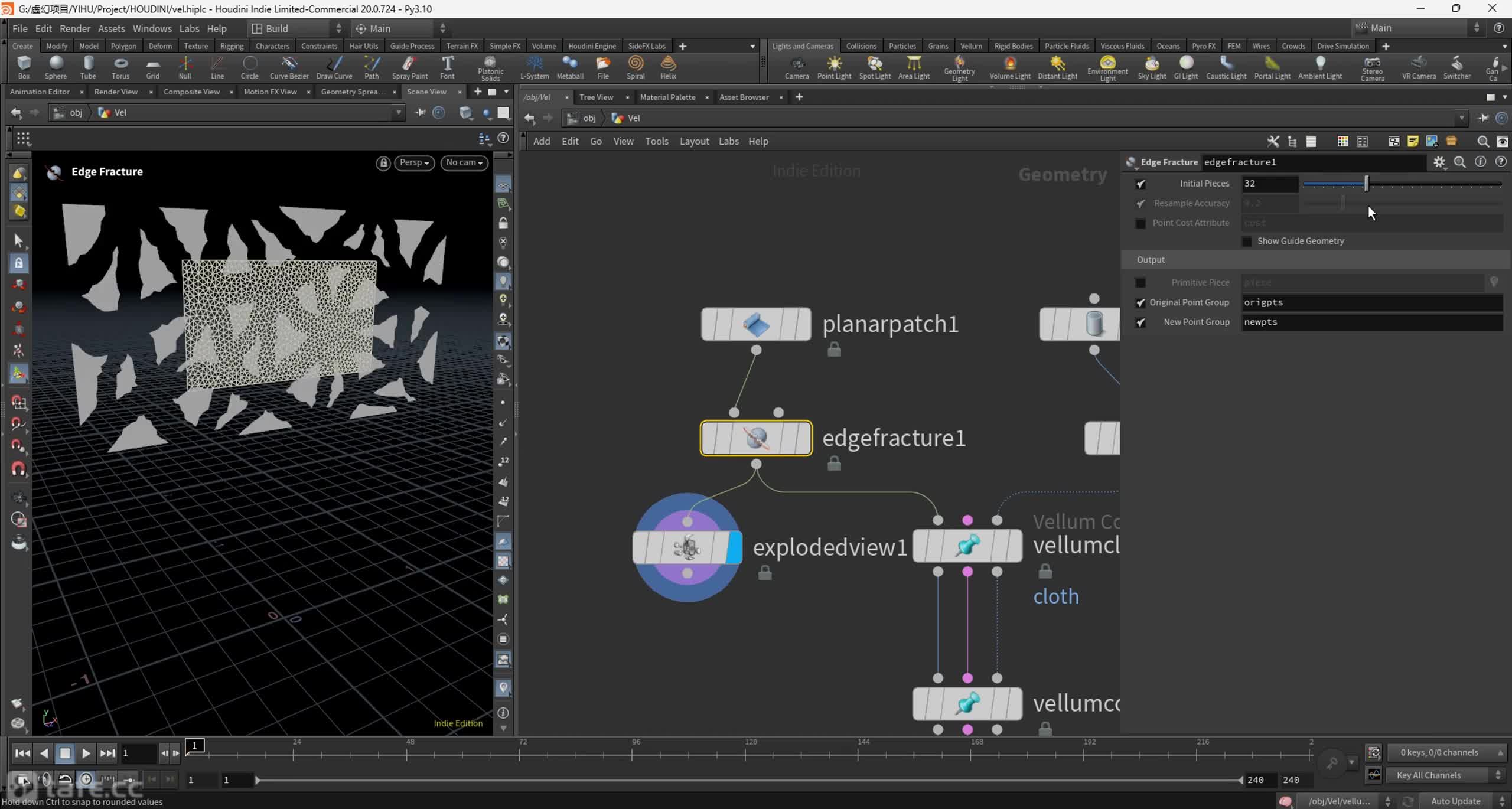This screenshot has width=1512, height=809.
Task: Open the top-right Main take dropdown
Action: coord(1417,28)
